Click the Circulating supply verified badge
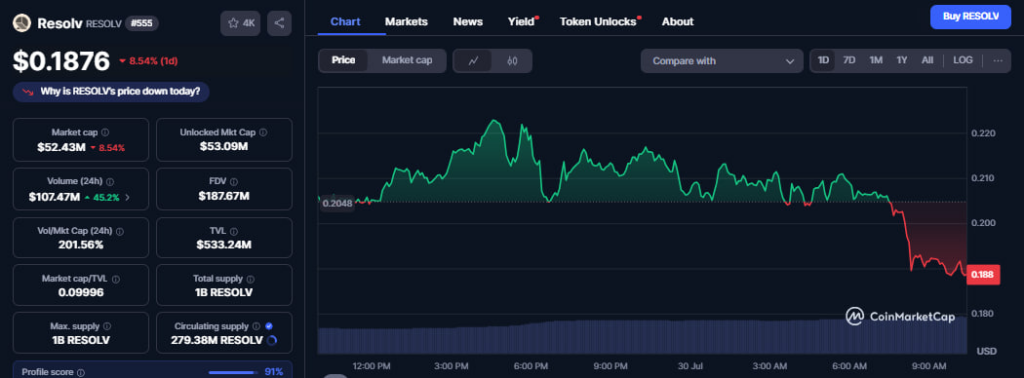1024x378 pixels. [x=269, y=326]
